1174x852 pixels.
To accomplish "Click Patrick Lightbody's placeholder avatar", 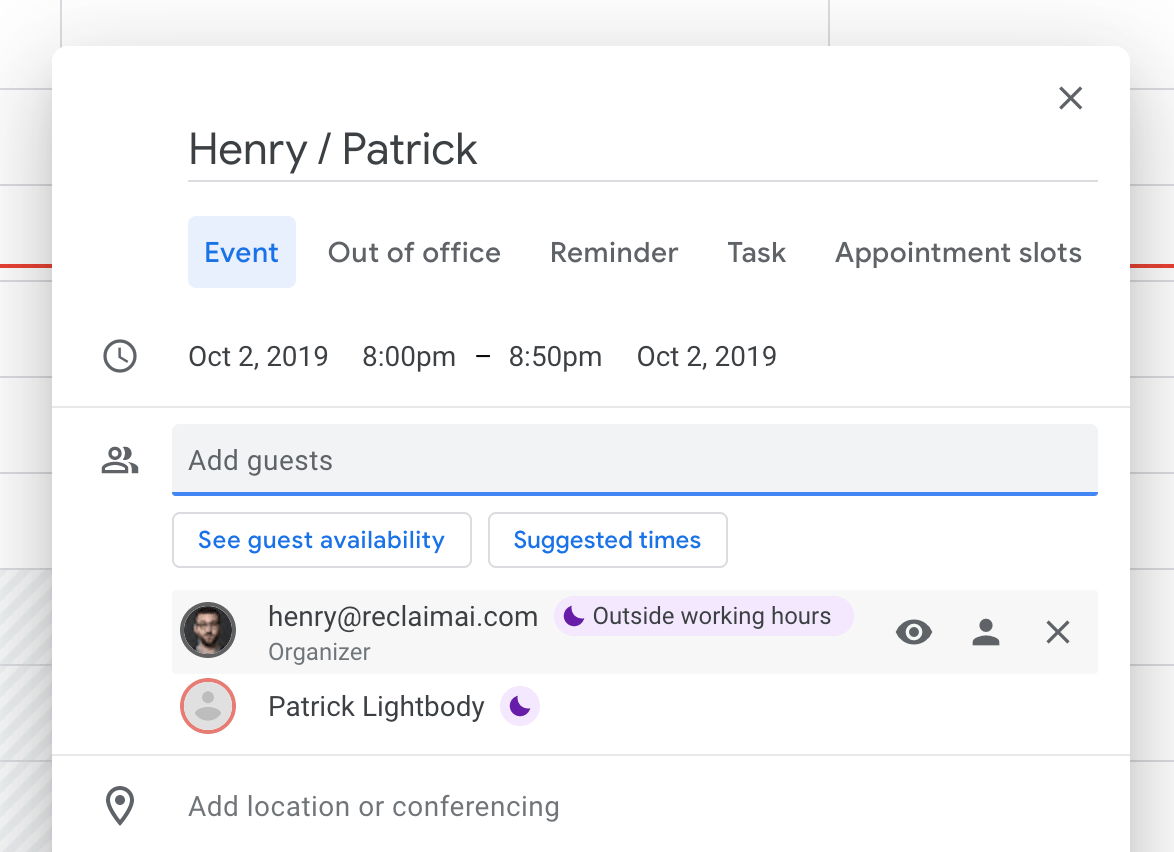I will (x=208, y=706).
